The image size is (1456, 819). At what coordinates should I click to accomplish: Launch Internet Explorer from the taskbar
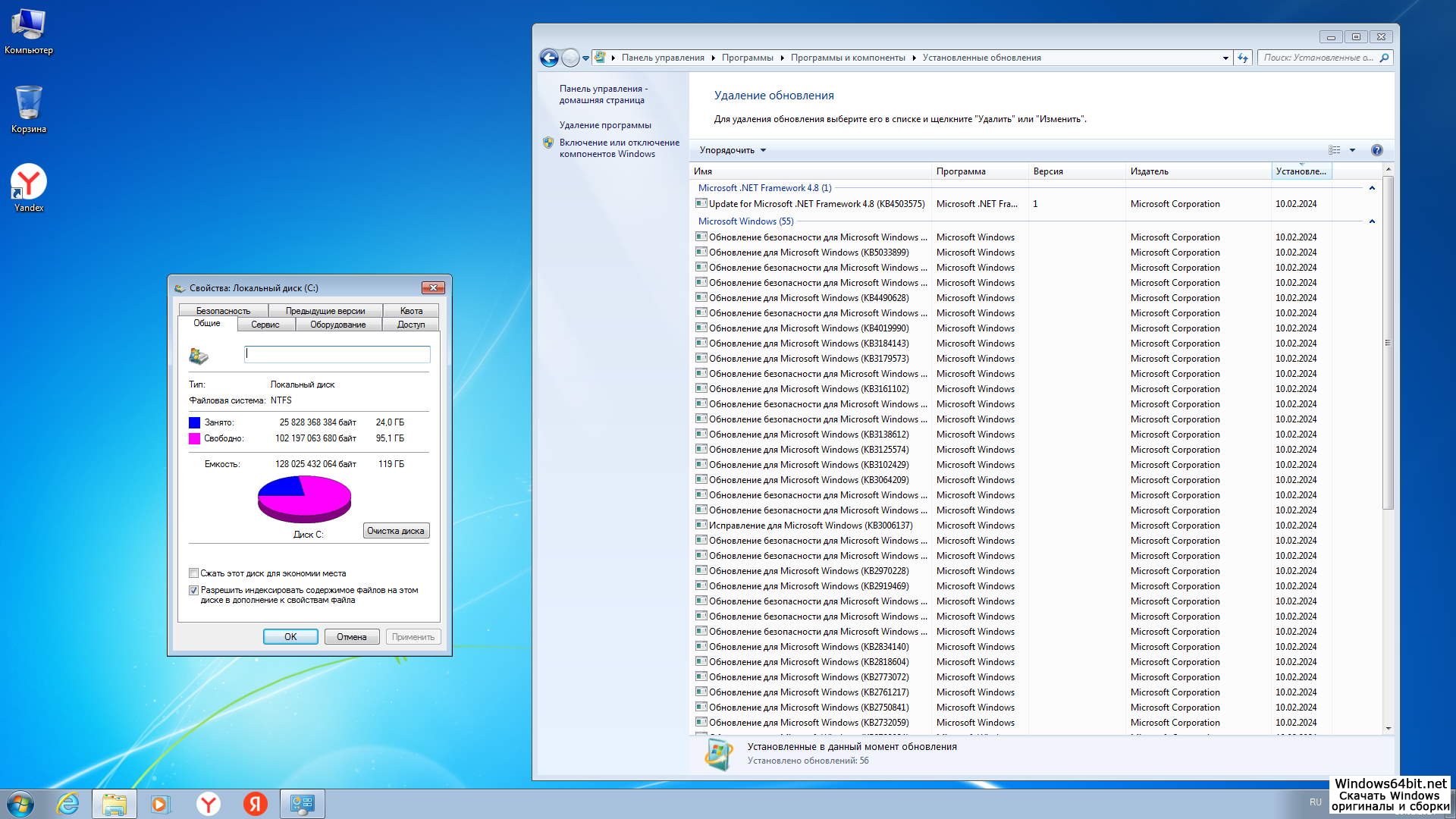coord(68,804)
